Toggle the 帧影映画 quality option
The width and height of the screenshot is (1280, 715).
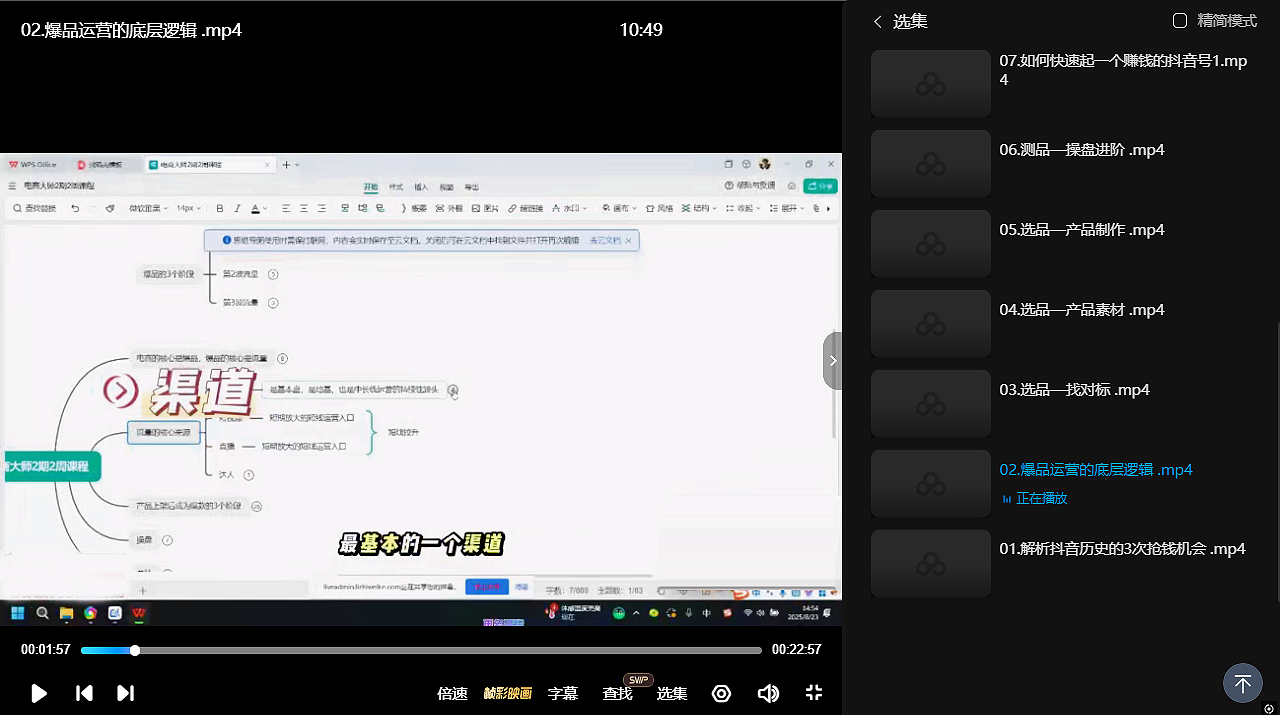point(508,693)
